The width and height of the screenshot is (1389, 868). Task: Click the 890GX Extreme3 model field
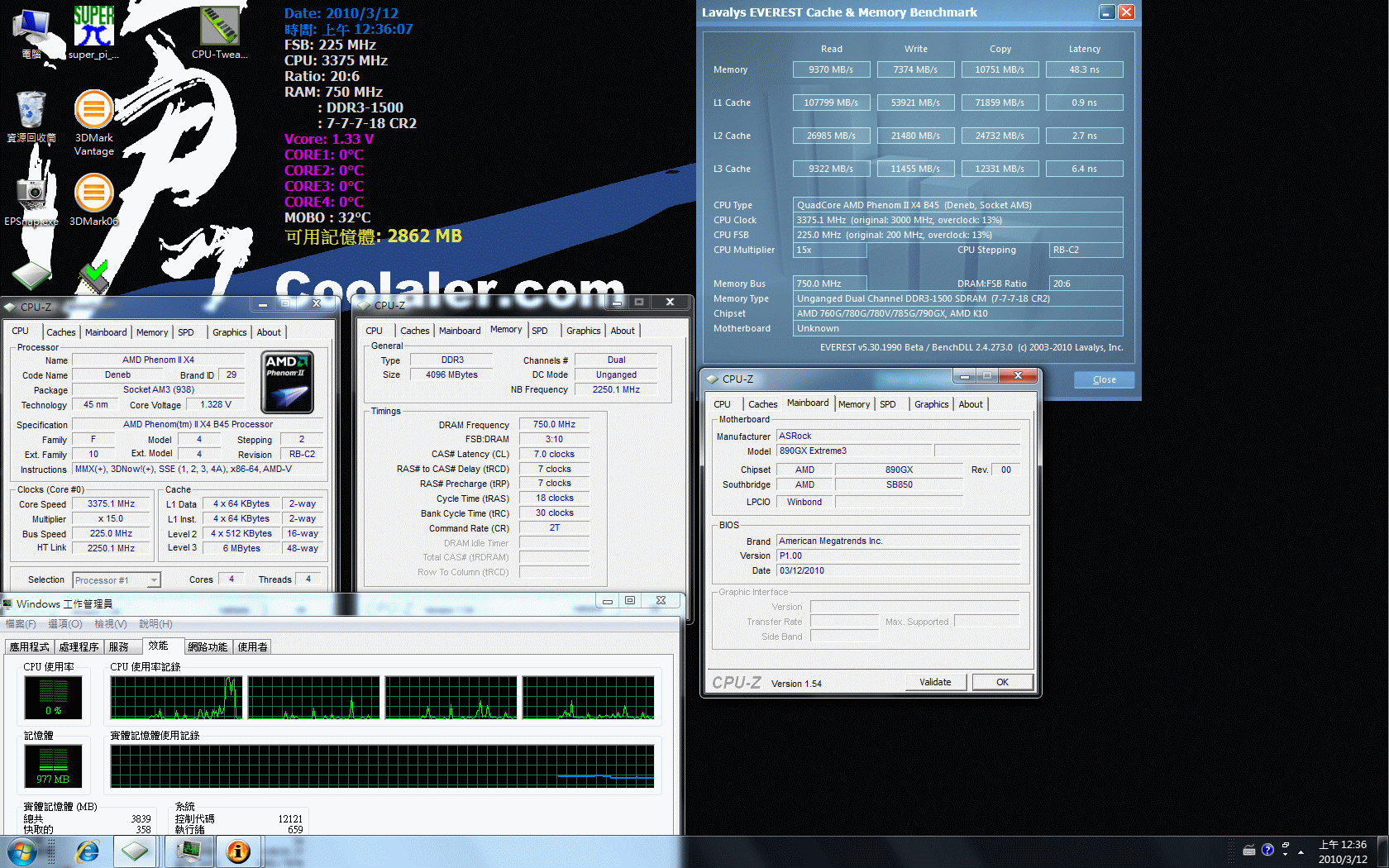click(855, 451)
